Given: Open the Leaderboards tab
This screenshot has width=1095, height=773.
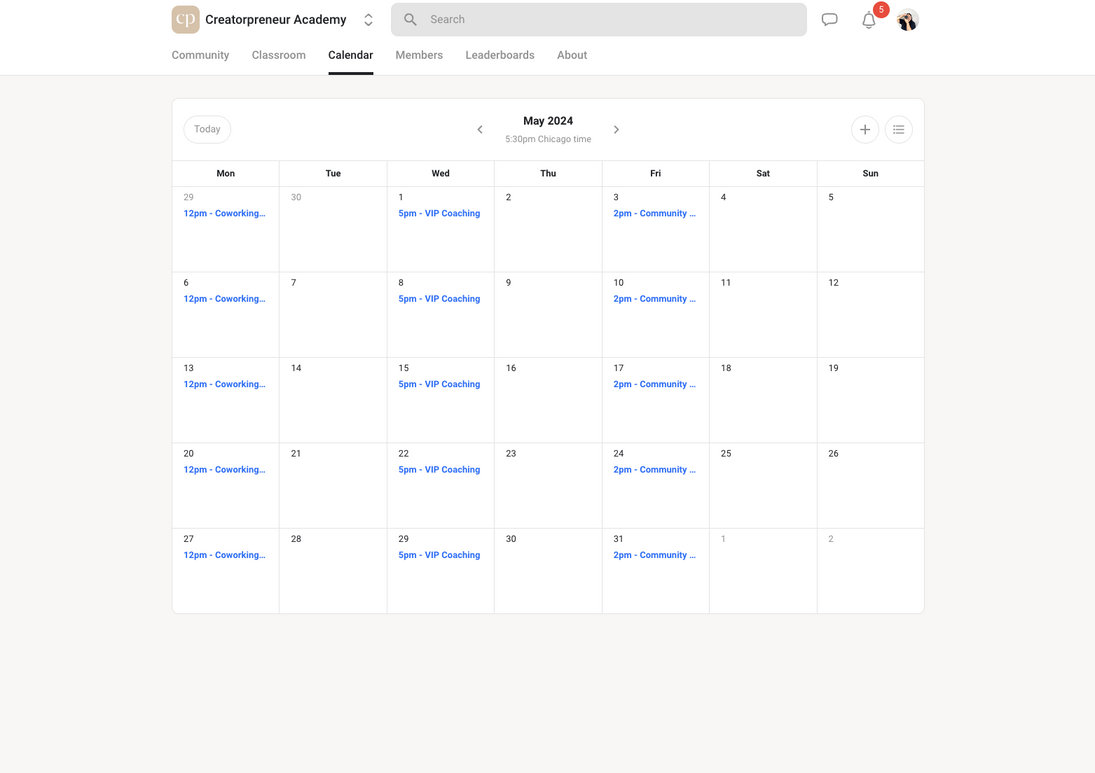Looking at the screenshot, I should [x=500, y=55].
